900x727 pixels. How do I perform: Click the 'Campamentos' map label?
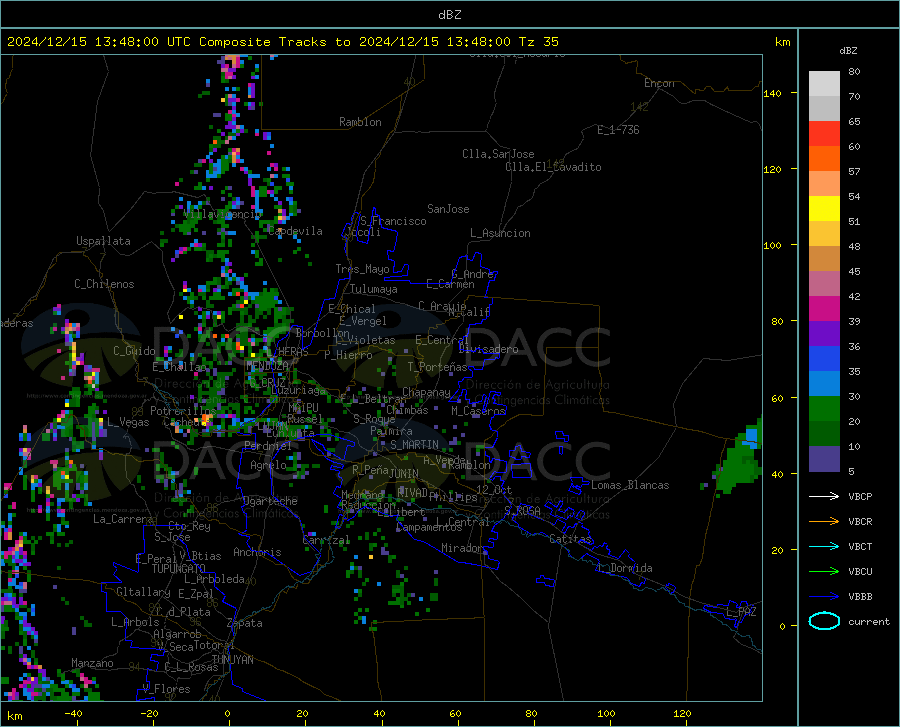(x=429, y=527)
